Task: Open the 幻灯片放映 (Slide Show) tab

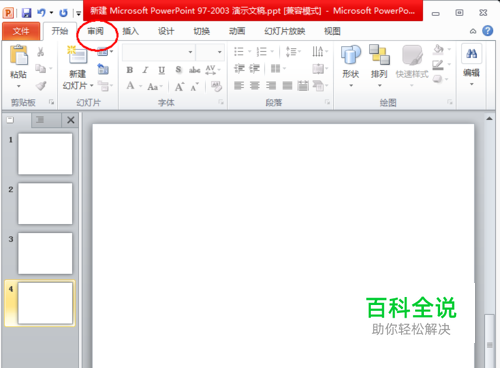Action: click(x=285, y=31)
